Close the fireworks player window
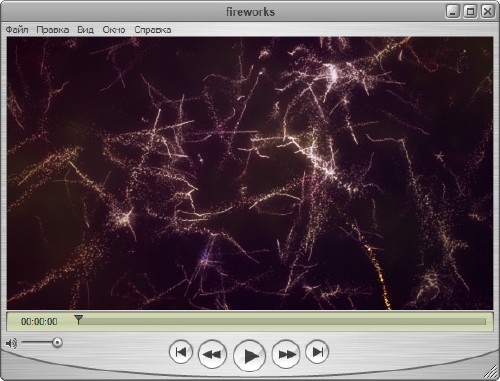This screenshot has height=381, width=500. click(488, 11)
